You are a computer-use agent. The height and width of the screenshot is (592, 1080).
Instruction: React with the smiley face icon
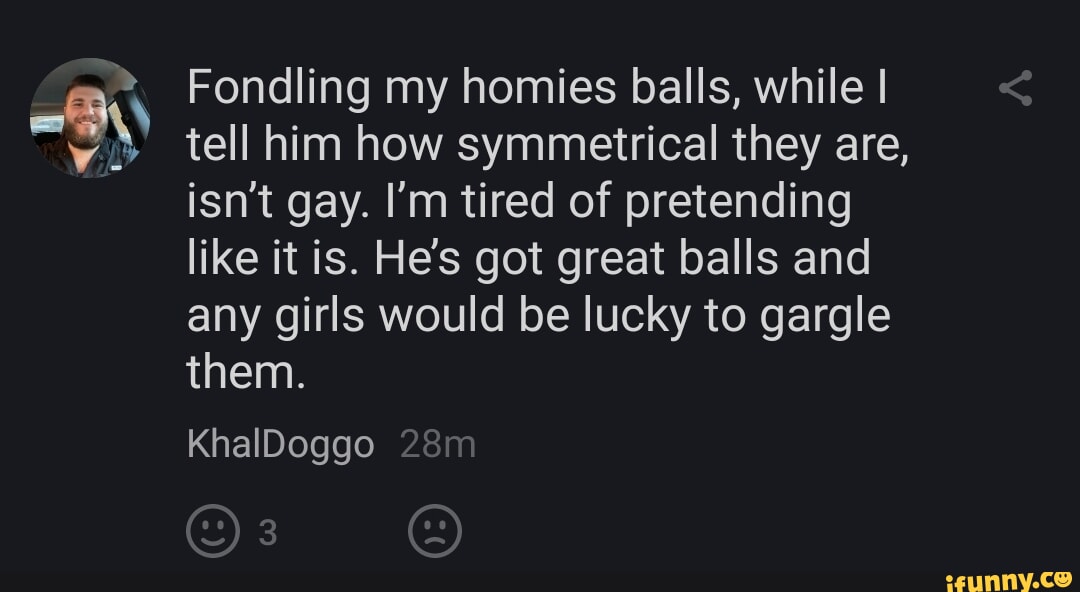point(213,532)
